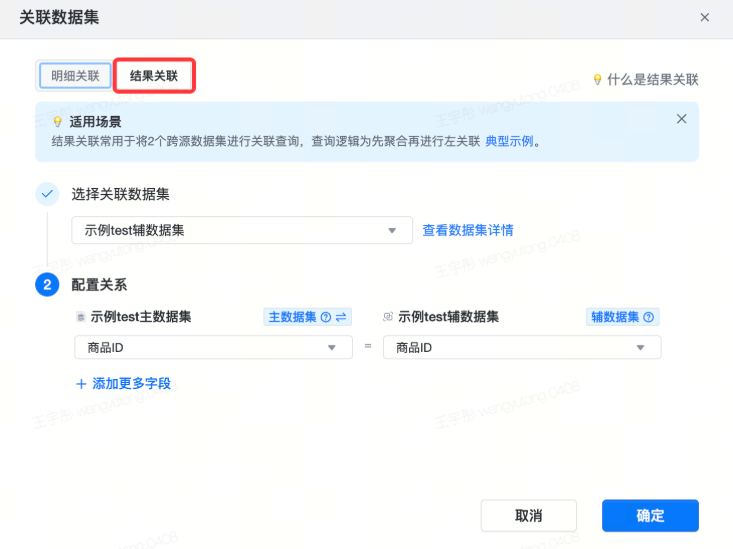Click the help icon in 主数据集 tag
This screenshot has height=549, width=733.
coord(326,317)
